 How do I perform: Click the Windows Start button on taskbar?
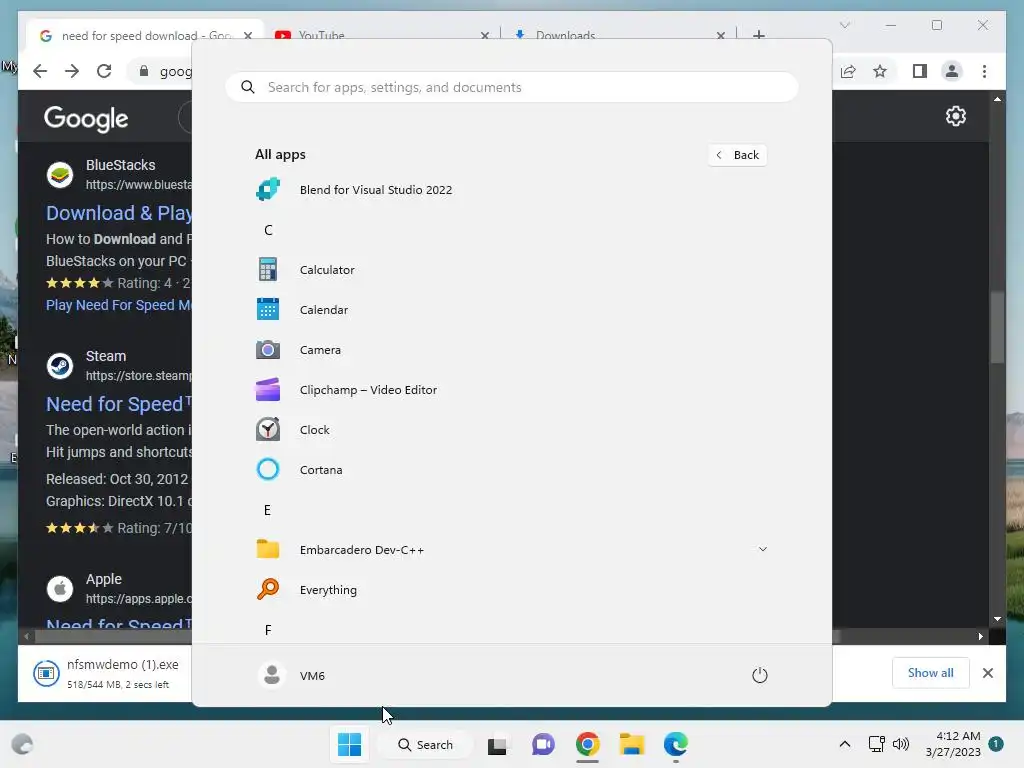point(349,744)
